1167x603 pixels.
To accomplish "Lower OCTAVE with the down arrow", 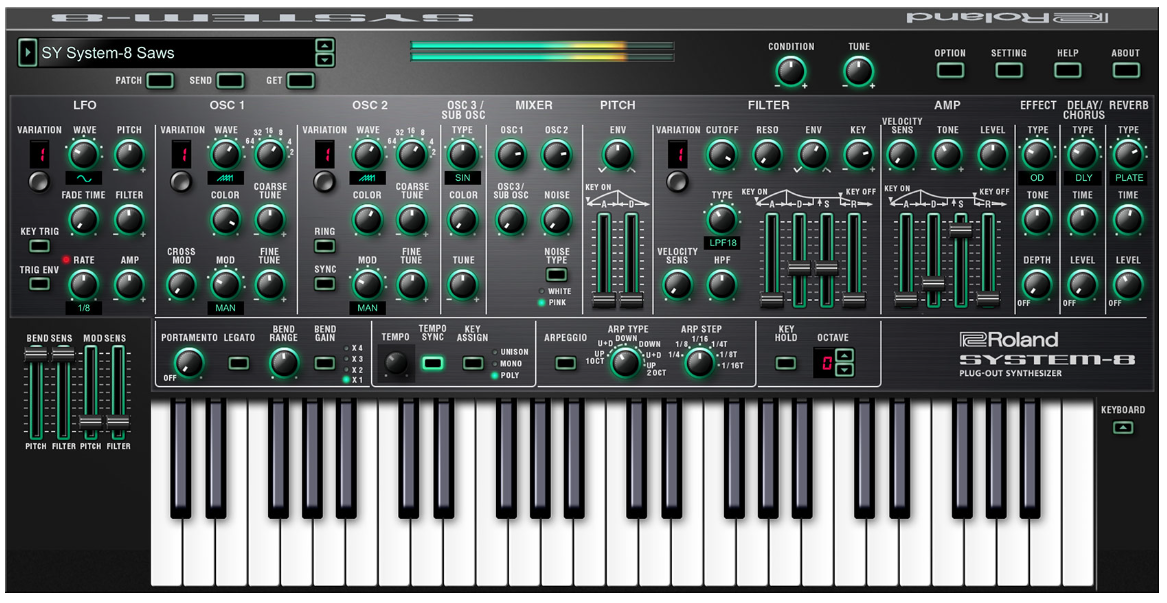I will [x=845, y=369].
